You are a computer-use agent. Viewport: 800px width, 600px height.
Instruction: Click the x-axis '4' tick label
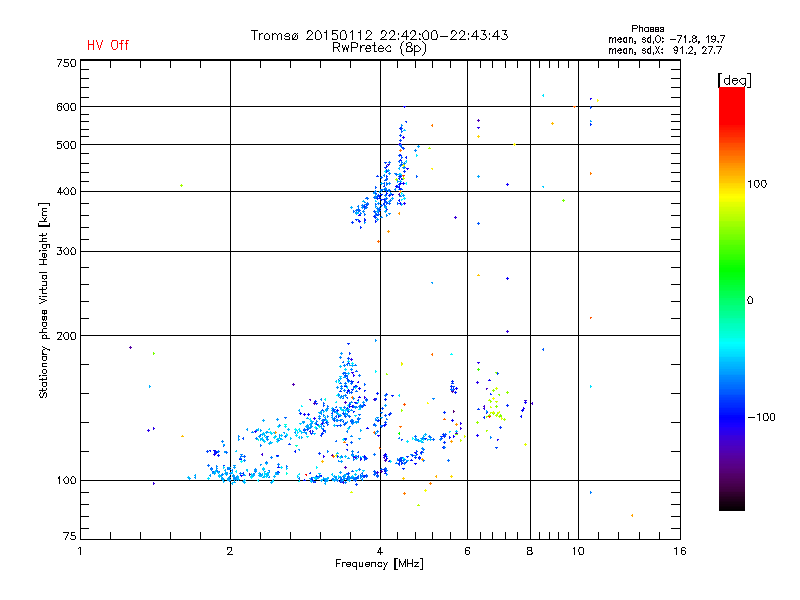(x=380, y=551)
